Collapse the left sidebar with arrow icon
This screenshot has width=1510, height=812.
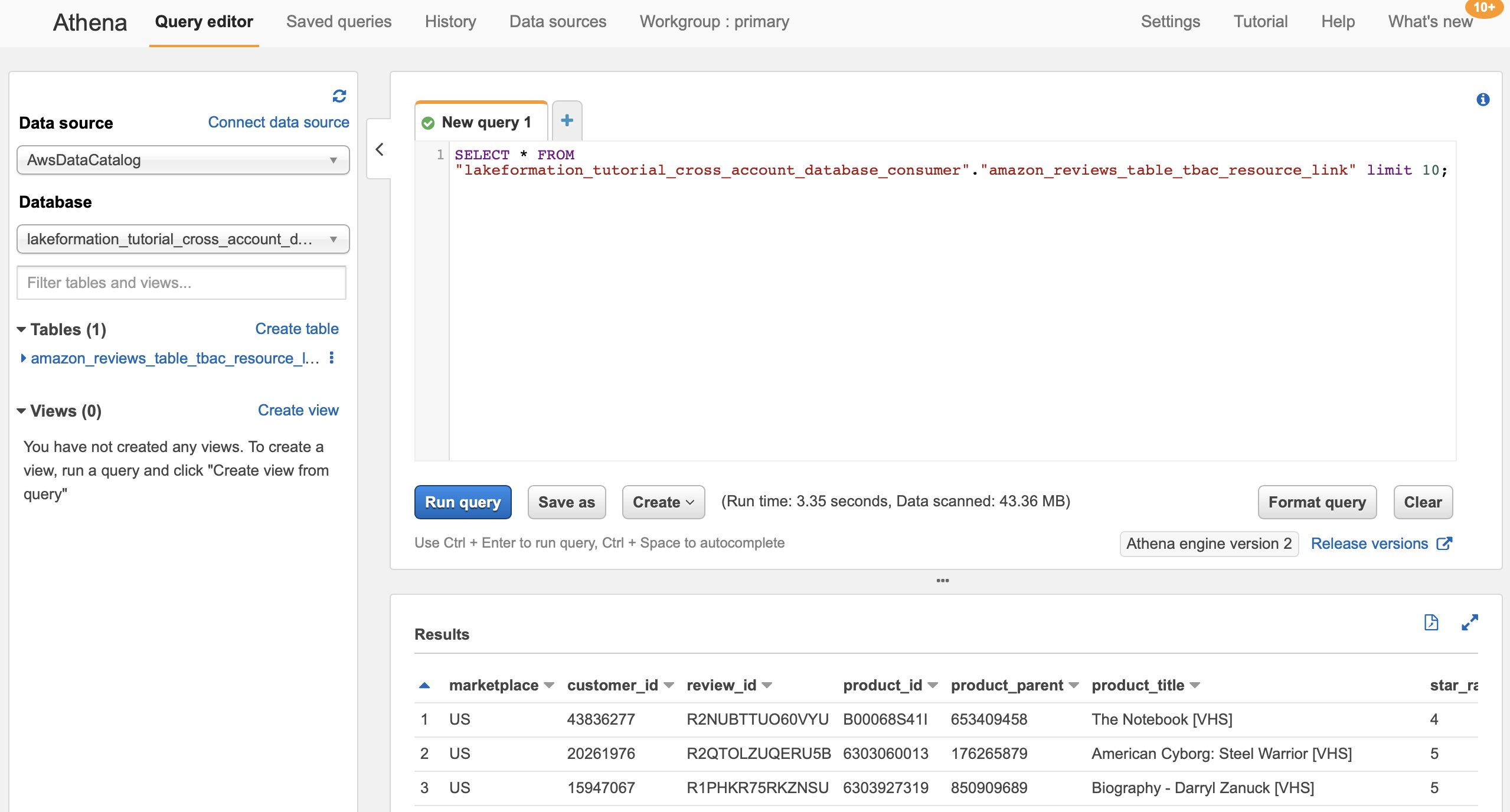(x=380, y=149)
